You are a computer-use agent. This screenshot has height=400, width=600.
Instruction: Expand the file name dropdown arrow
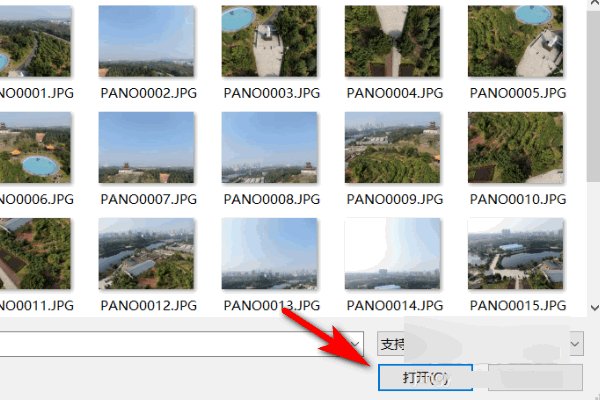coord(355,344)
